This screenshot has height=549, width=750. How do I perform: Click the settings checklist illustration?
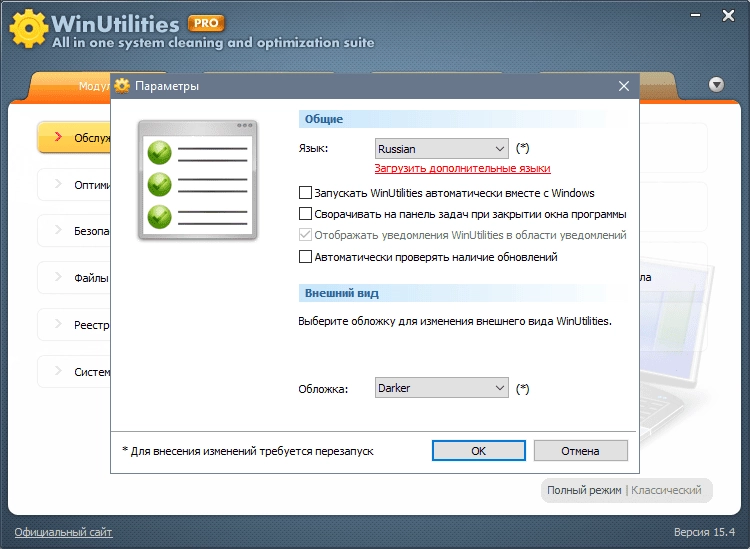coord(198,180)
